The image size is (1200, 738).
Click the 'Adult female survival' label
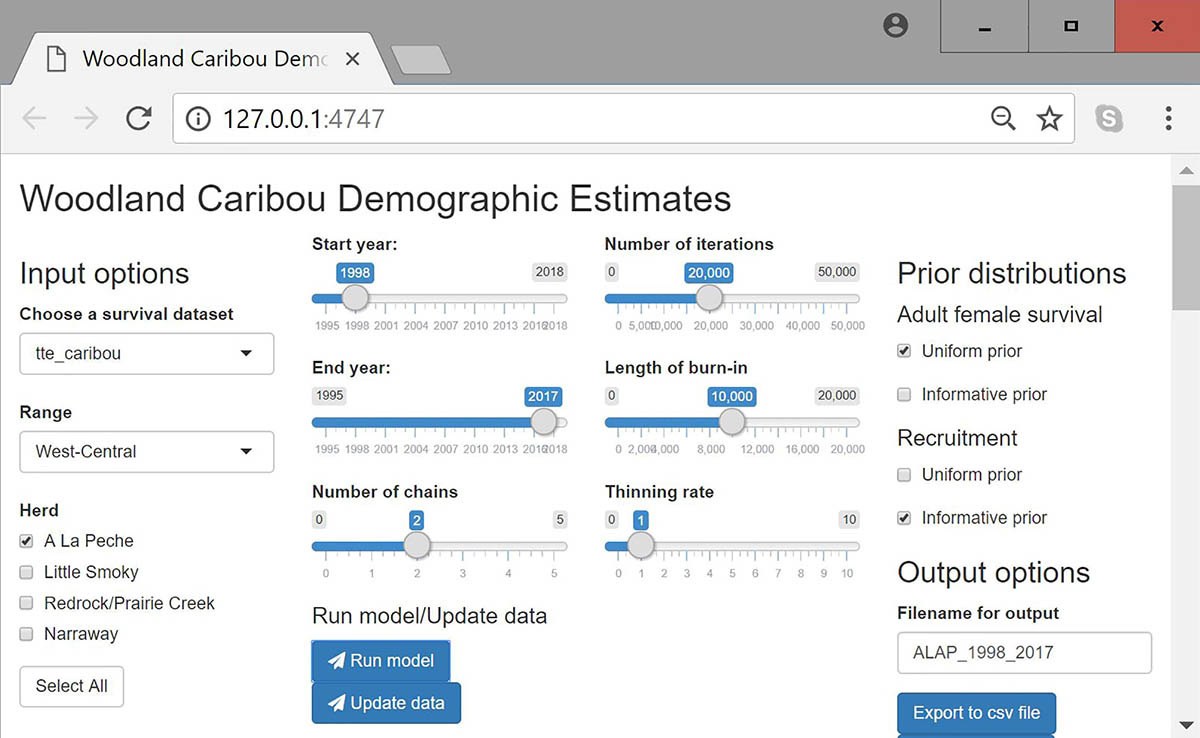coord(1000,315)
